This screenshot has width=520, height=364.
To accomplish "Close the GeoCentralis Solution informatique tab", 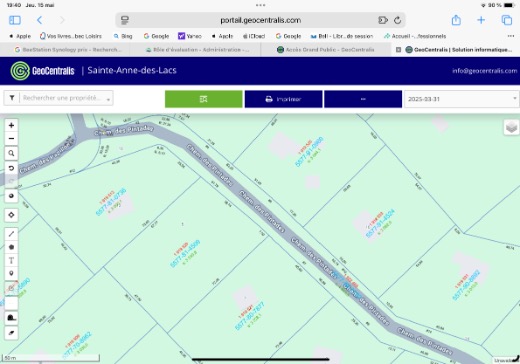I will (x=398, y=50).
